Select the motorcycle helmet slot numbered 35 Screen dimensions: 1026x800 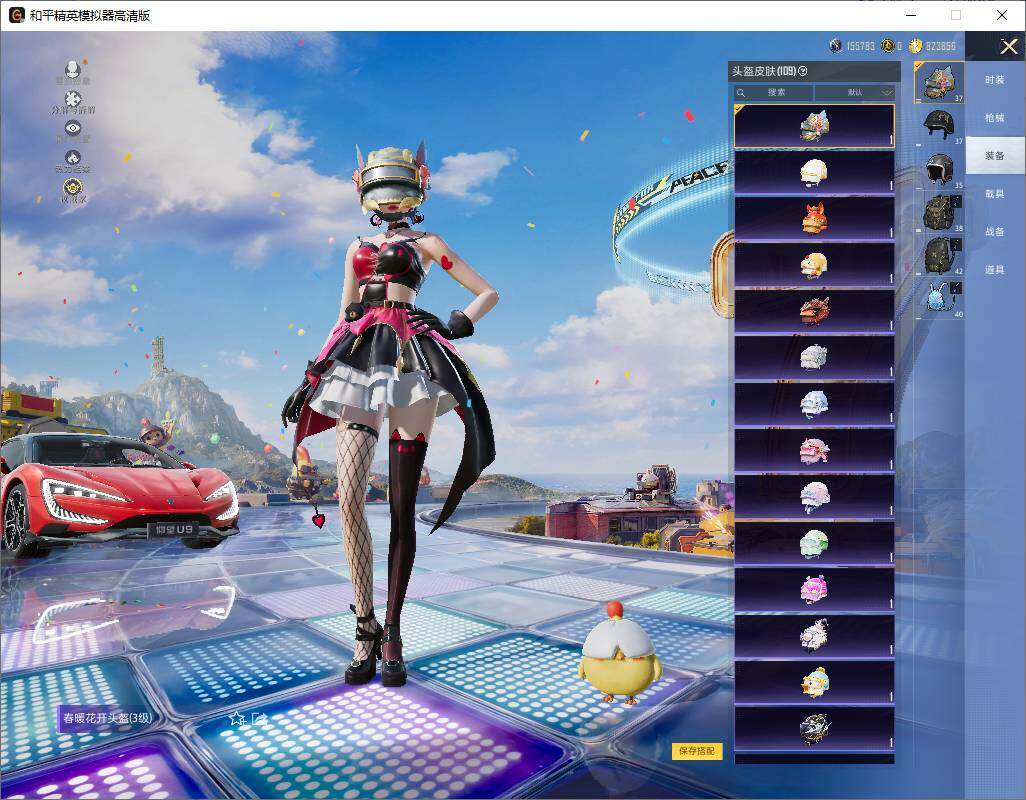click(939, 168)
